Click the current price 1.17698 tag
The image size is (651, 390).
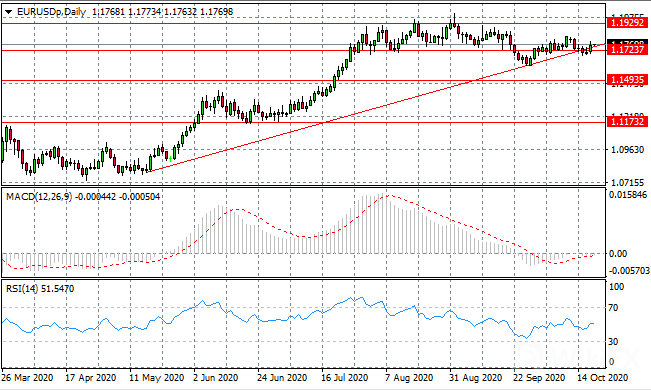[627, 42]
